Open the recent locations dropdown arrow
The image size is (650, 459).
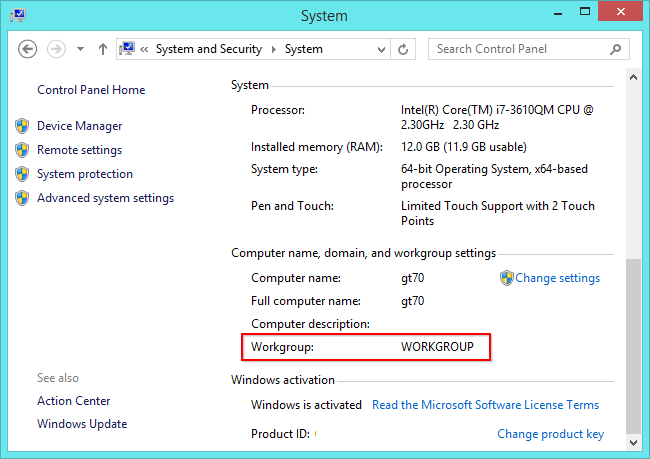pyautogui.click(x=80, y=49)
